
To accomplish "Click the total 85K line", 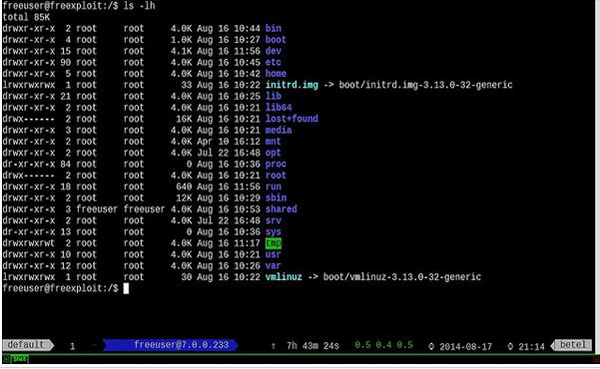I will click(x=26, y=17).
